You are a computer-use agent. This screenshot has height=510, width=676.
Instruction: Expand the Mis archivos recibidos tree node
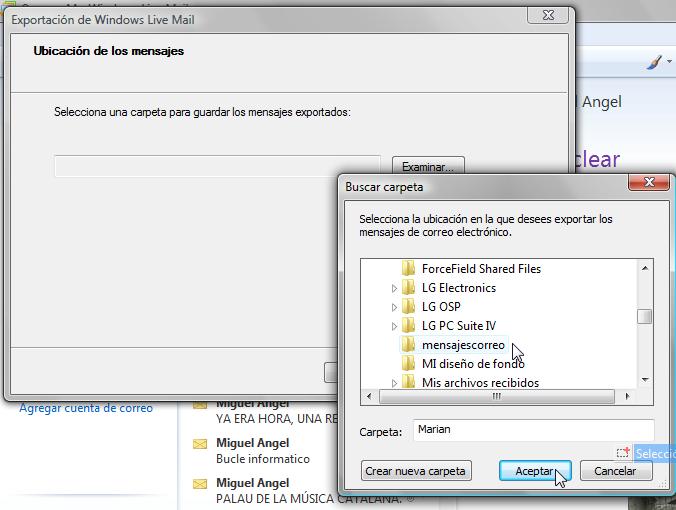click(394, 383)
